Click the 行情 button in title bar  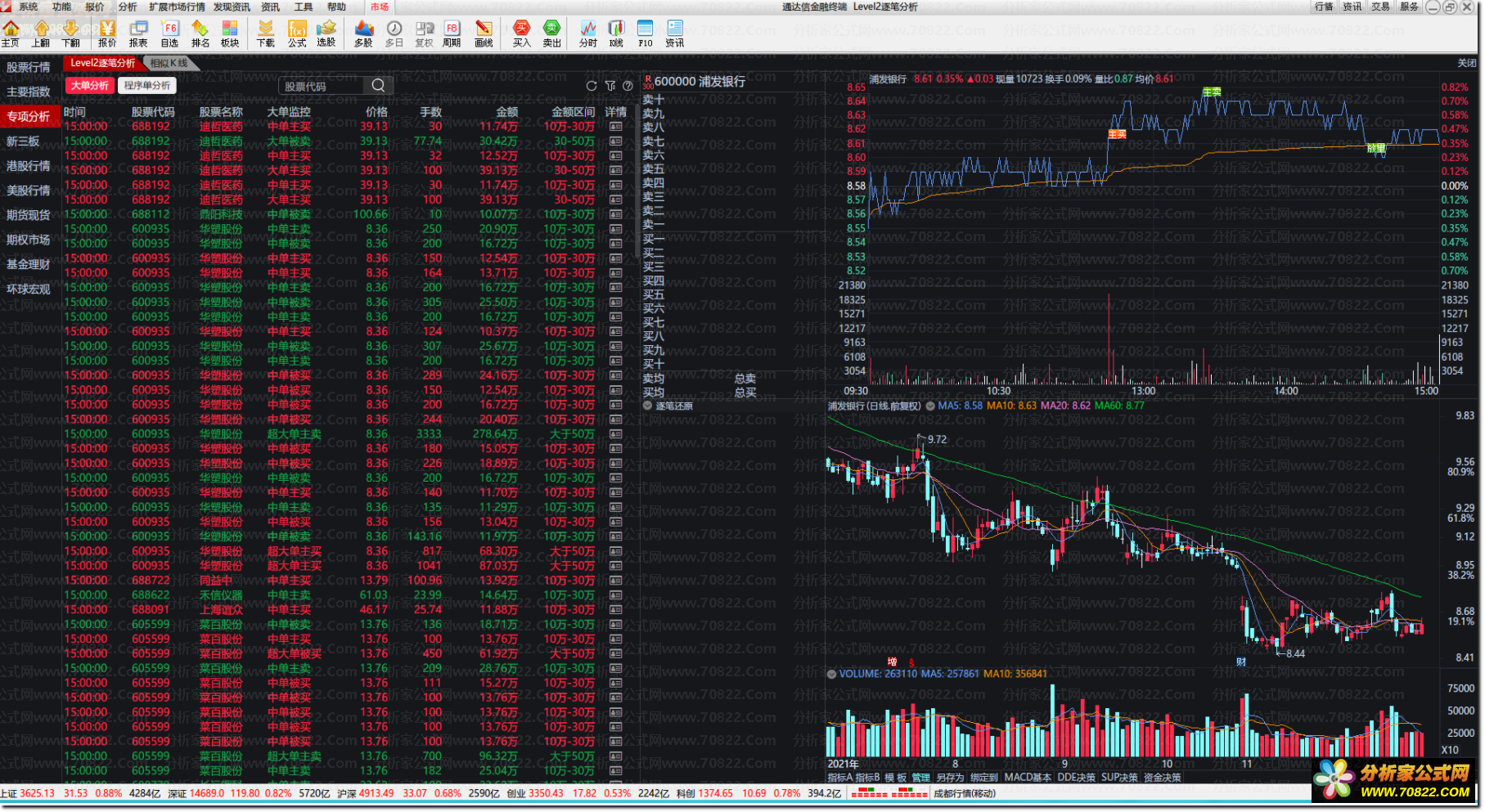[1324, 7]
